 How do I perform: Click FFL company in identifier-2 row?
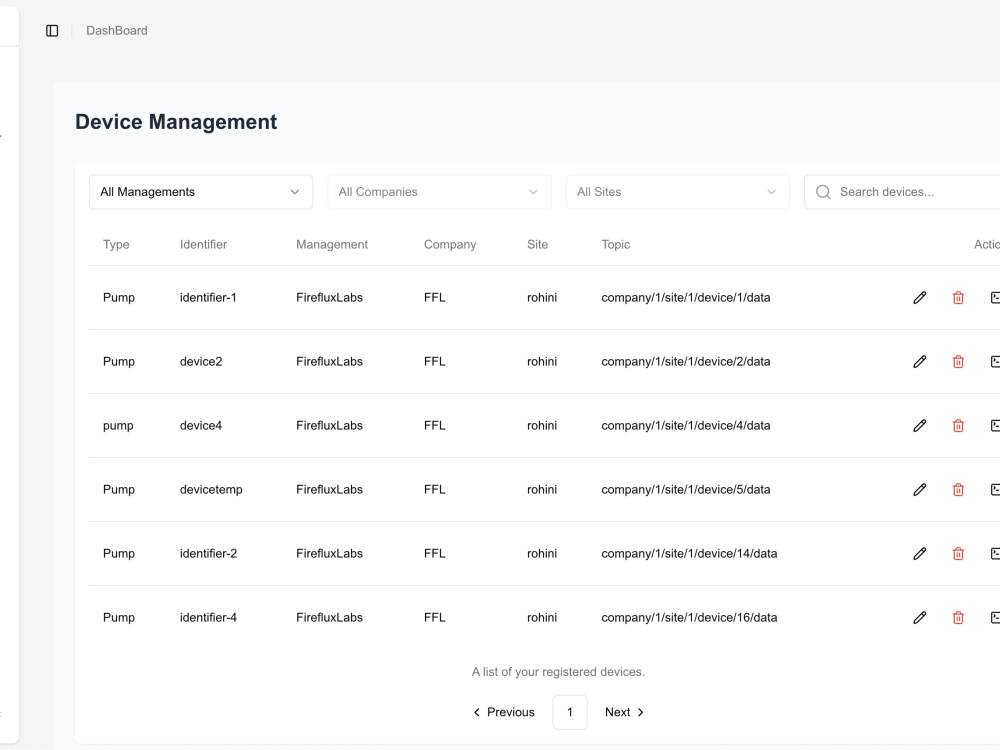pyautogui.click(x=434, y=554)
